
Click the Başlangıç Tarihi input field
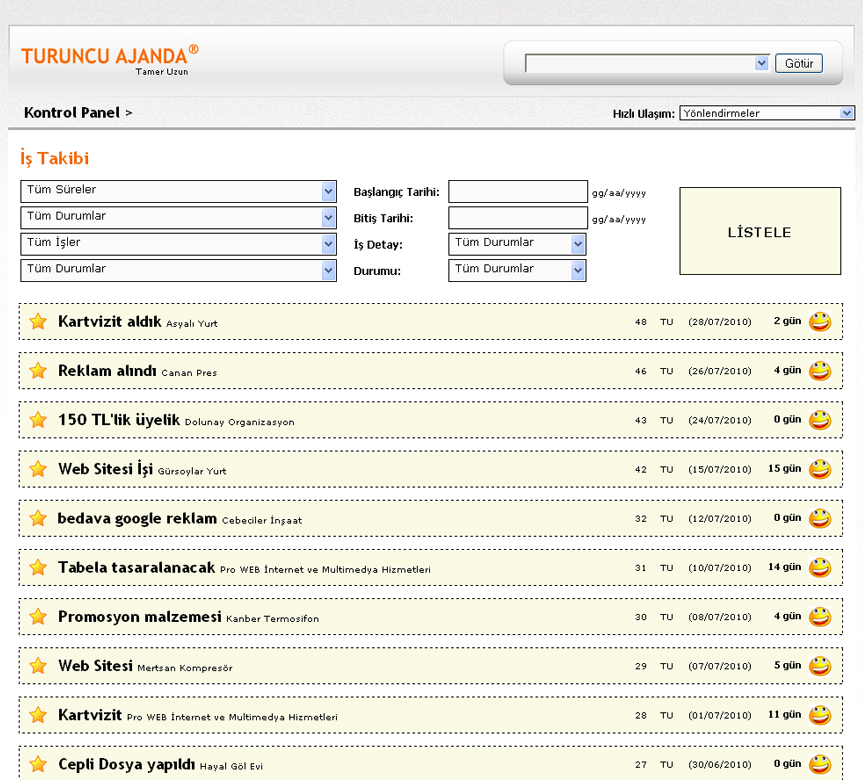pos(517,192)
